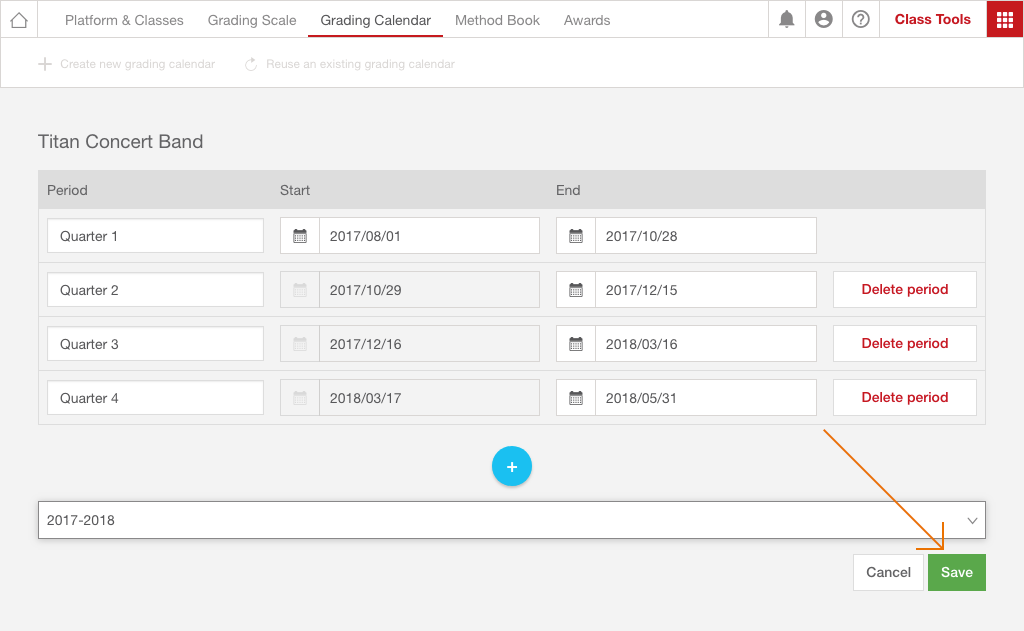Open Quarter 4 end date calendar icon

pos(576,398)
